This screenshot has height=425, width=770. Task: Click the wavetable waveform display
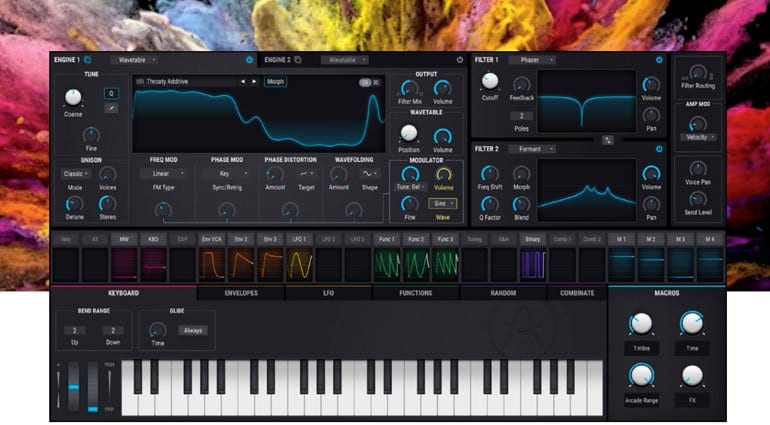[x=258, y=120]
